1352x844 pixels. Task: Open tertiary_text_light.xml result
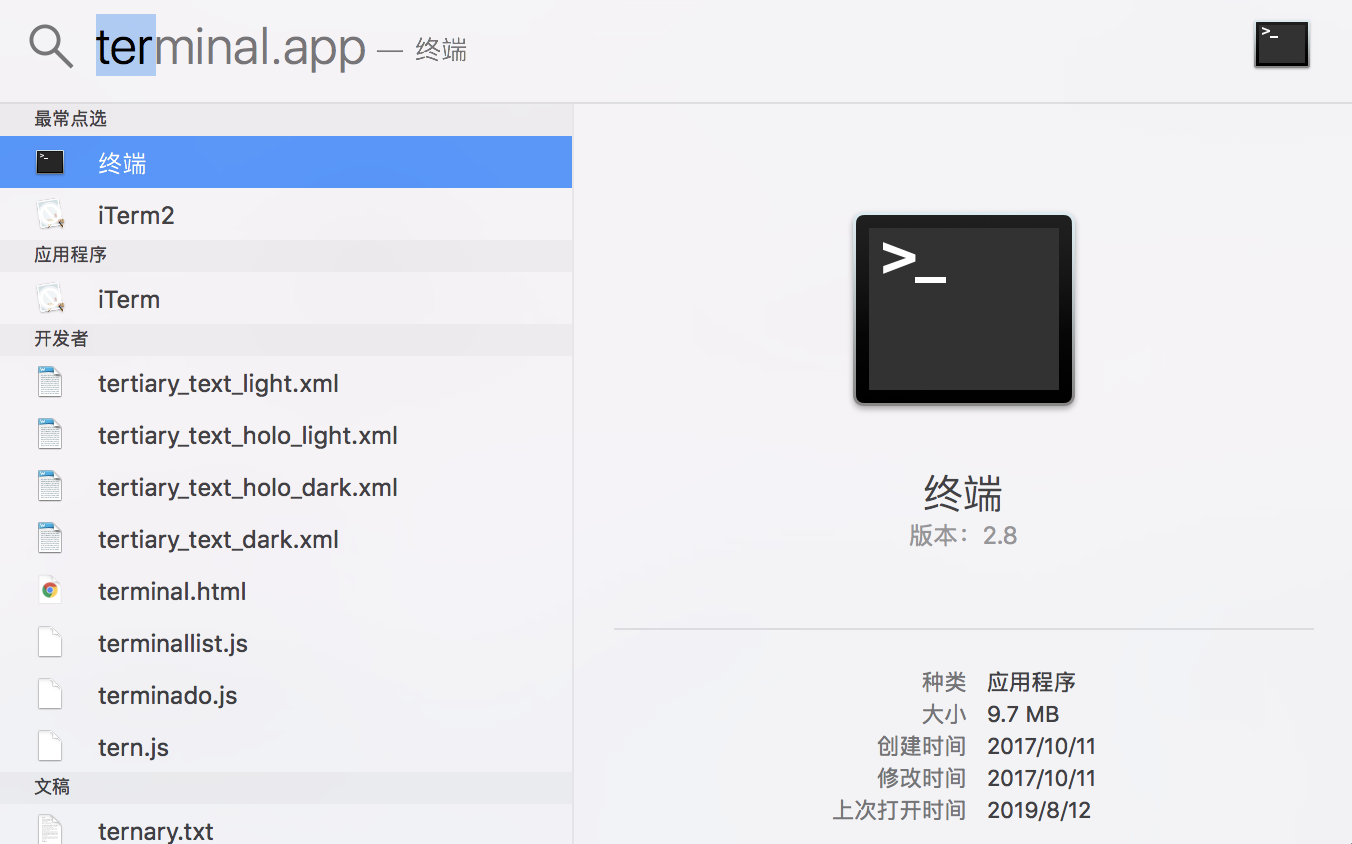pyautogui.click(x=286, y=382)
